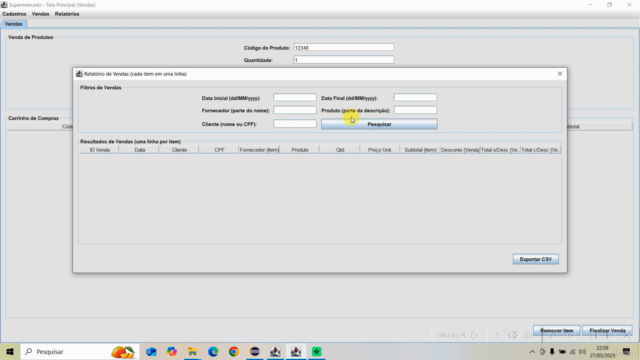Screen dimensions: 640x360
Task: Open File Explorer from the taskbar
Action: point(193,351)
